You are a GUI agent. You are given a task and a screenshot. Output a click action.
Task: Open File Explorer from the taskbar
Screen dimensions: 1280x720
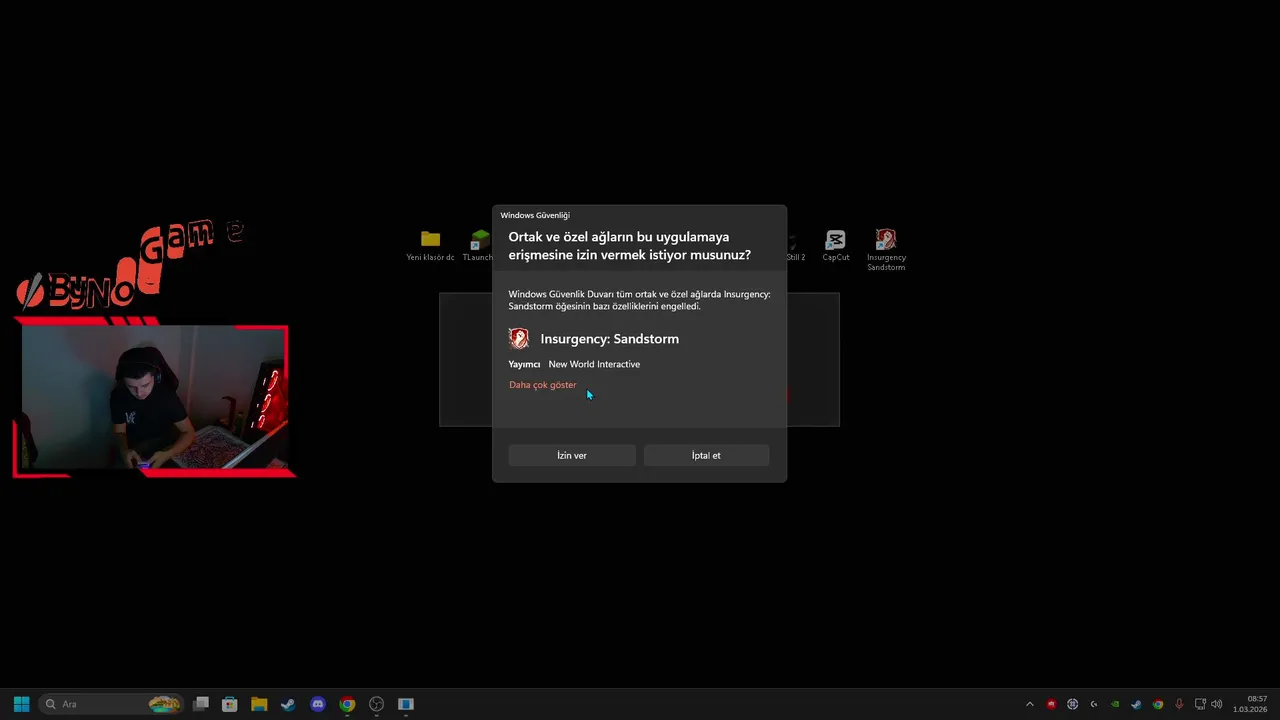pos(259,704)
